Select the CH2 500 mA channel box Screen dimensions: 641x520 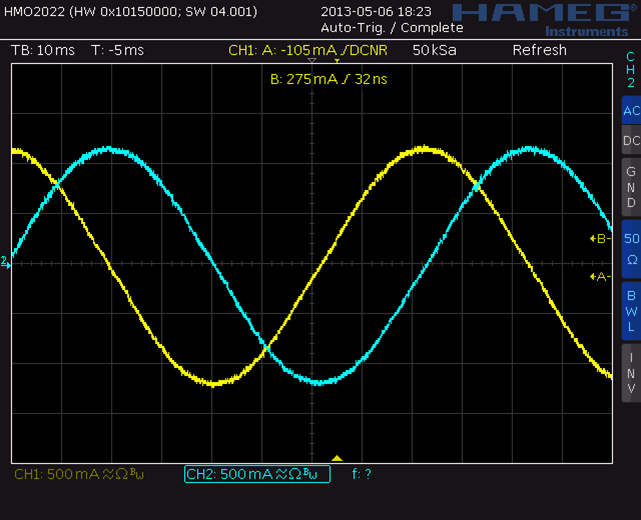pyautogui.click(x=258, y=474)
